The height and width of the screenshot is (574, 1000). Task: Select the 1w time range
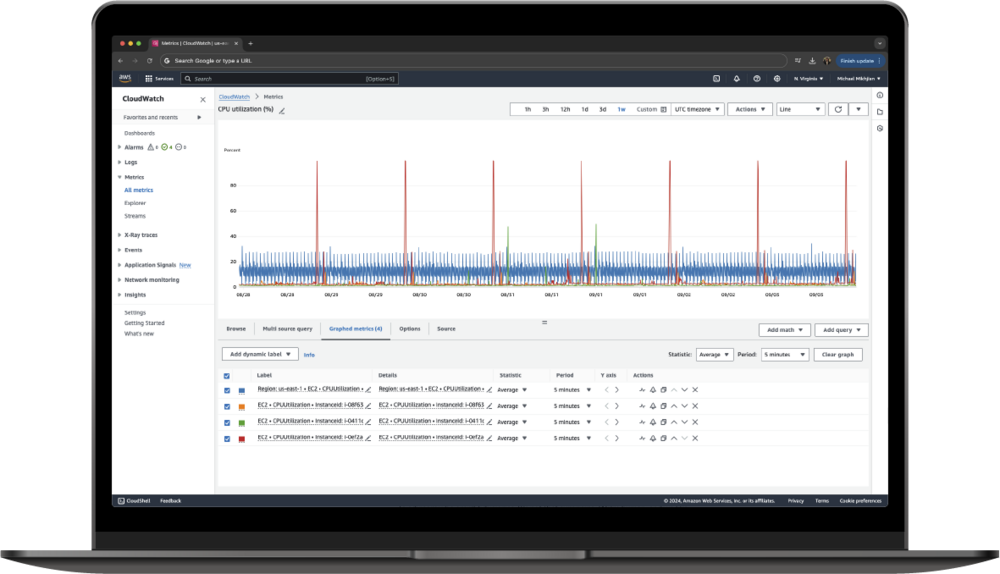tap(621, 110)
